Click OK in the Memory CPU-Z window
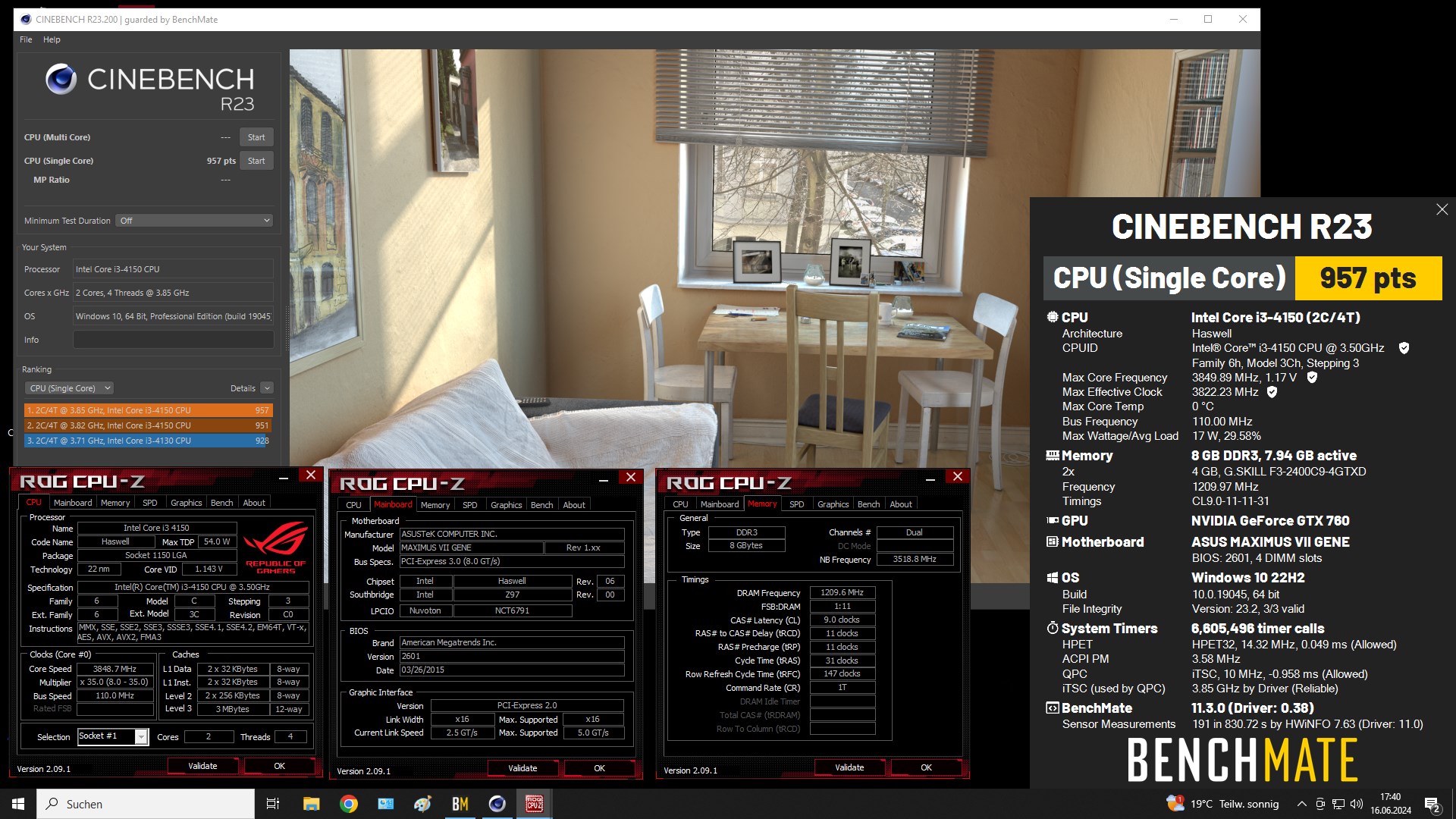Viewport: 1456px width, 819px height. coord(926,767)
